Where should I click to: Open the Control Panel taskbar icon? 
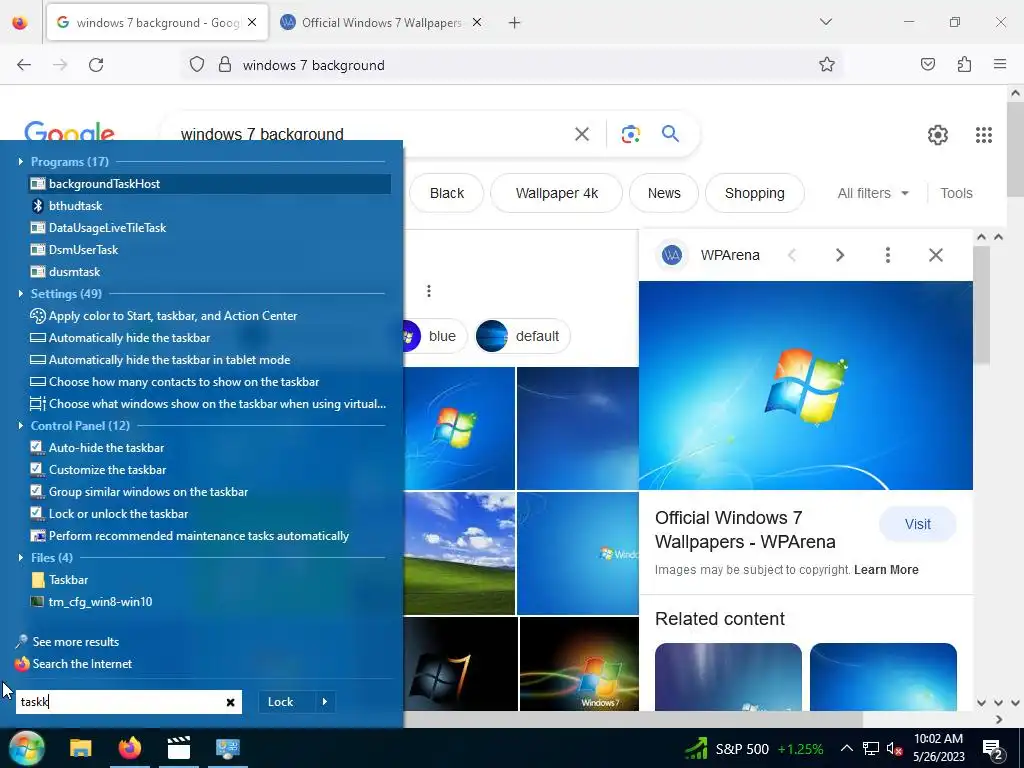(x=228, y=748)
